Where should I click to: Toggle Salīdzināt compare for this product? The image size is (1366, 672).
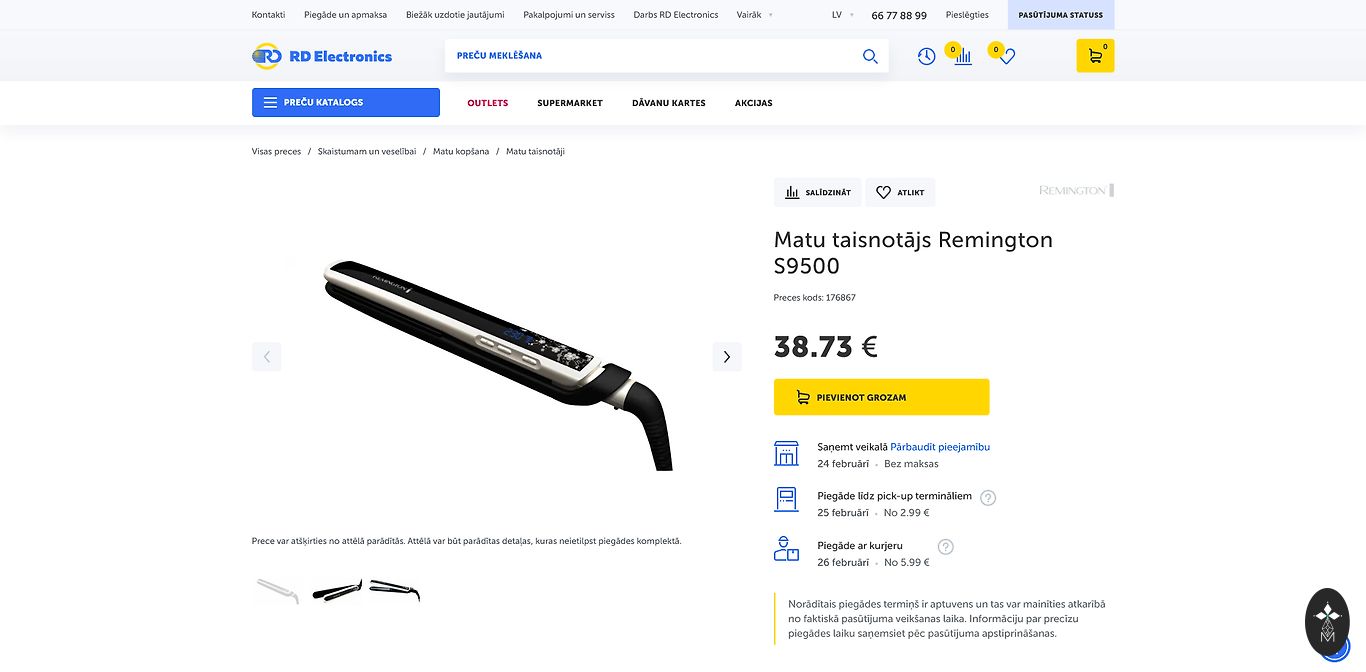click(x=818, y=192)
